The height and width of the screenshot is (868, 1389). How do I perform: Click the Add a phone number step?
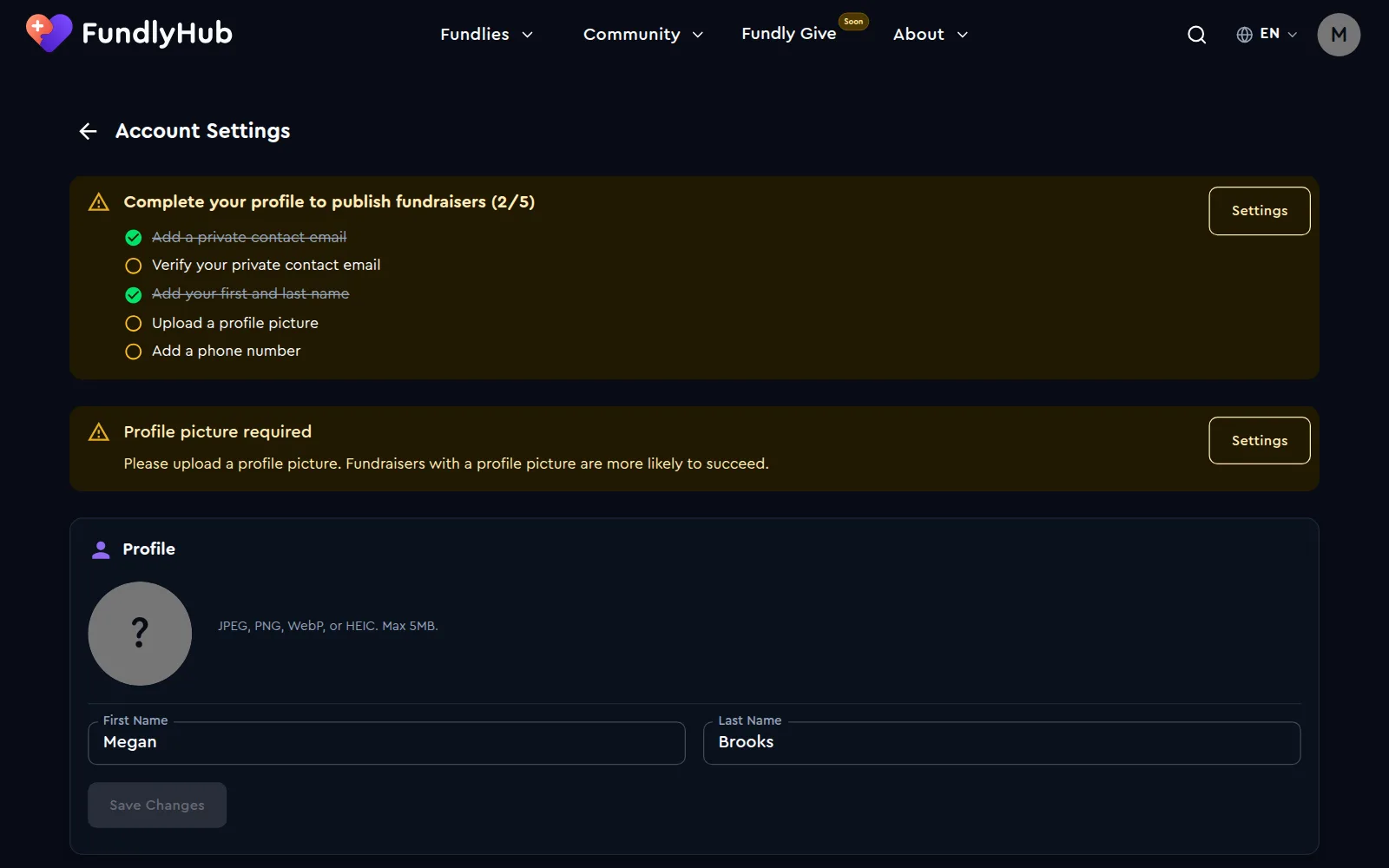[x=226, y=352]
